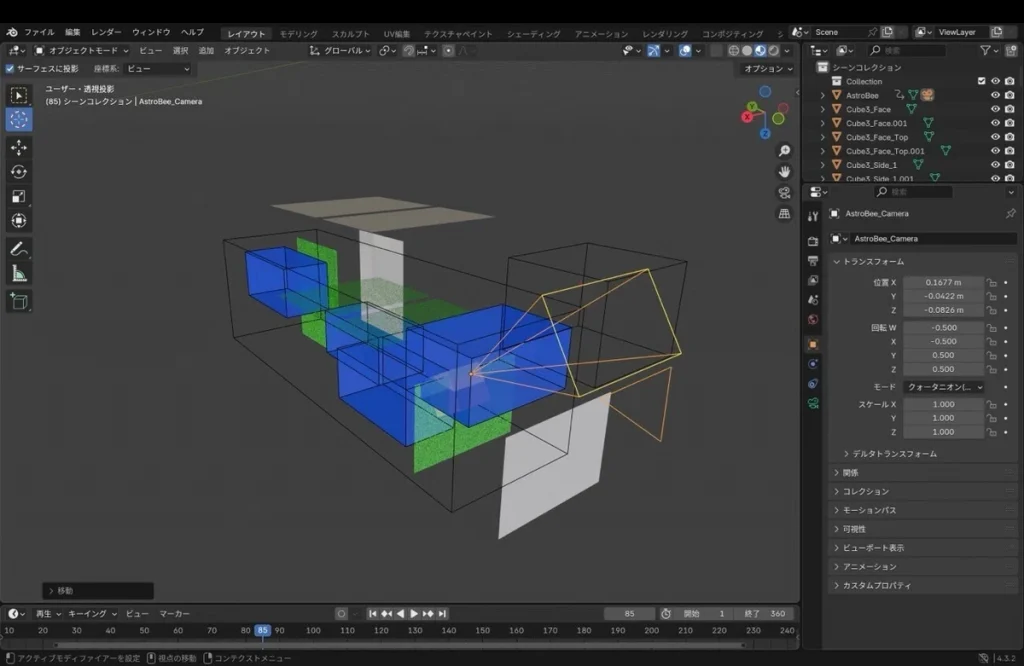This screenshot has width=1024, height=666.
Task: Click the viewport zoom magnifier icon
Action: 785,150
